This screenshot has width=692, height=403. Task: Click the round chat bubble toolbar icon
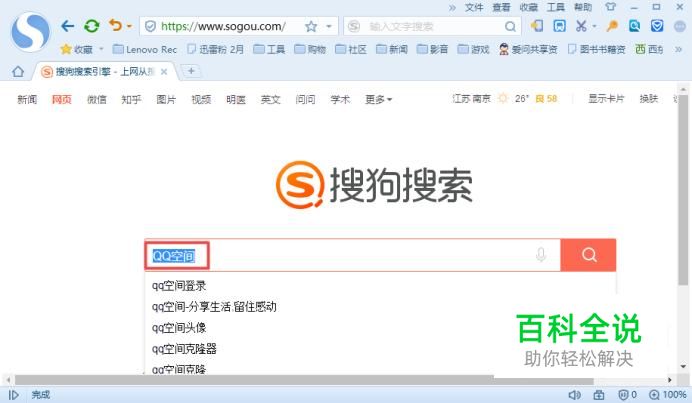(x=680, y=26)
